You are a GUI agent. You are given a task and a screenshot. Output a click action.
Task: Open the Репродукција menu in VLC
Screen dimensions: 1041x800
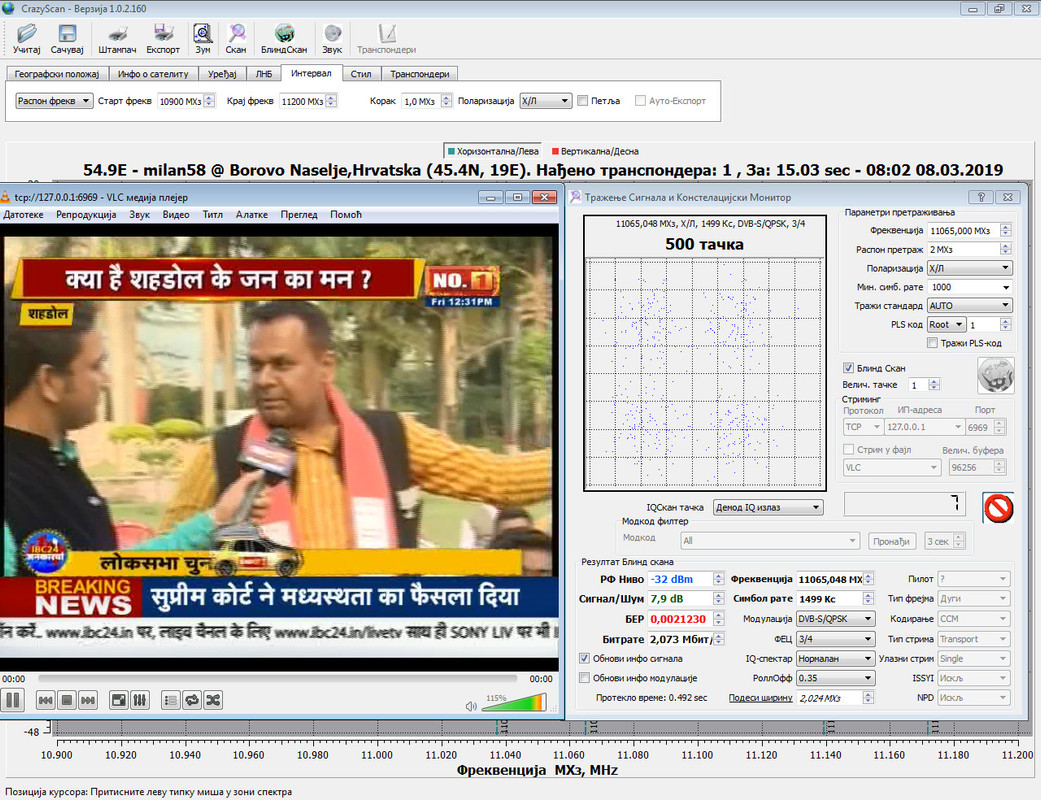pos(86,214)
